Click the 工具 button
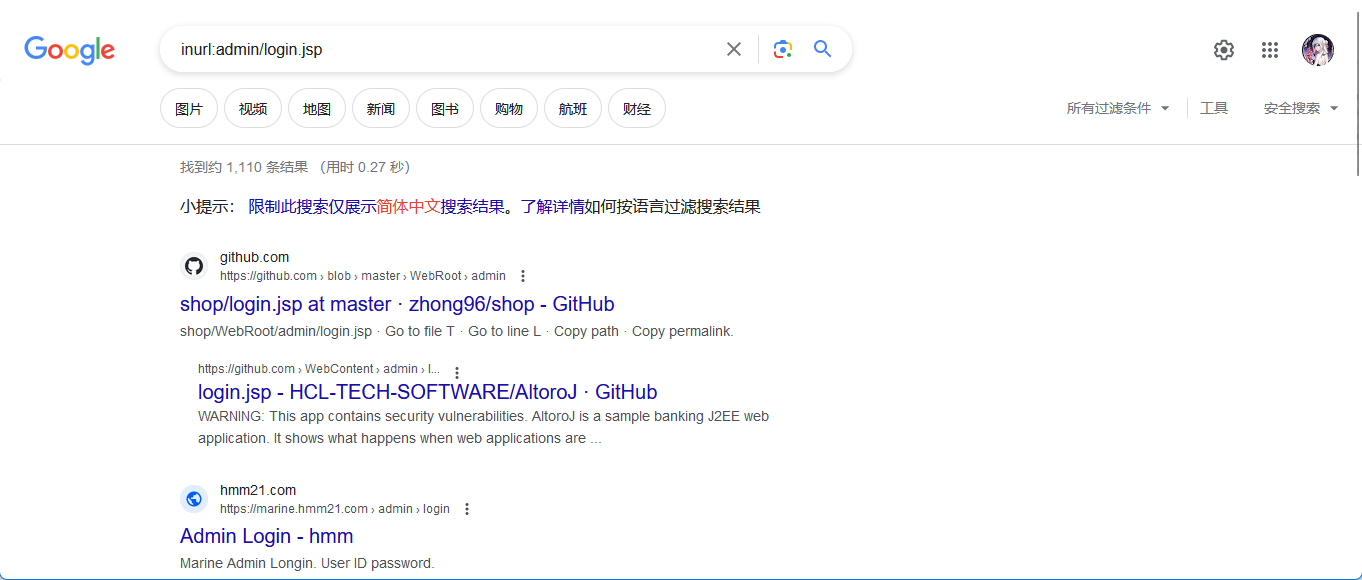The height and width of the screenshot is (580, 1362). [1214, 108]
